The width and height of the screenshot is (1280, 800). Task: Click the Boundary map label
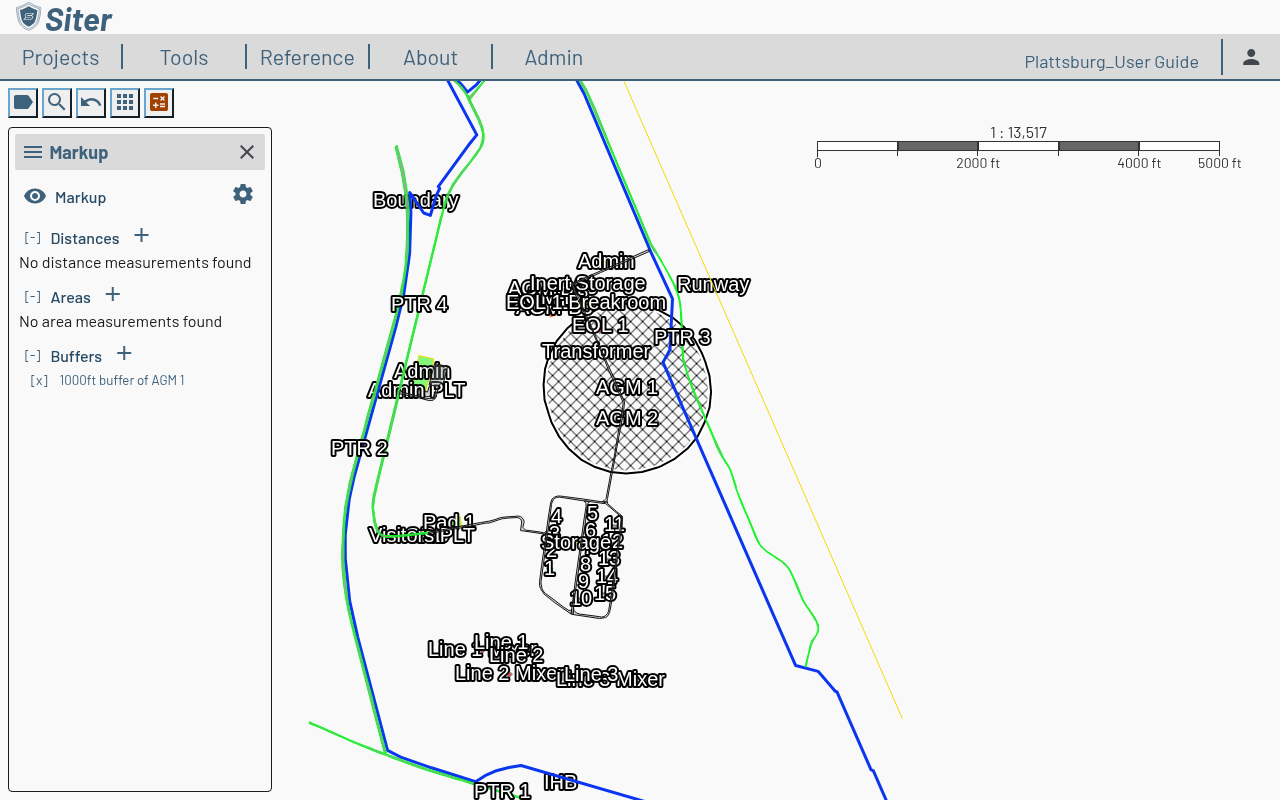[415, 200]
